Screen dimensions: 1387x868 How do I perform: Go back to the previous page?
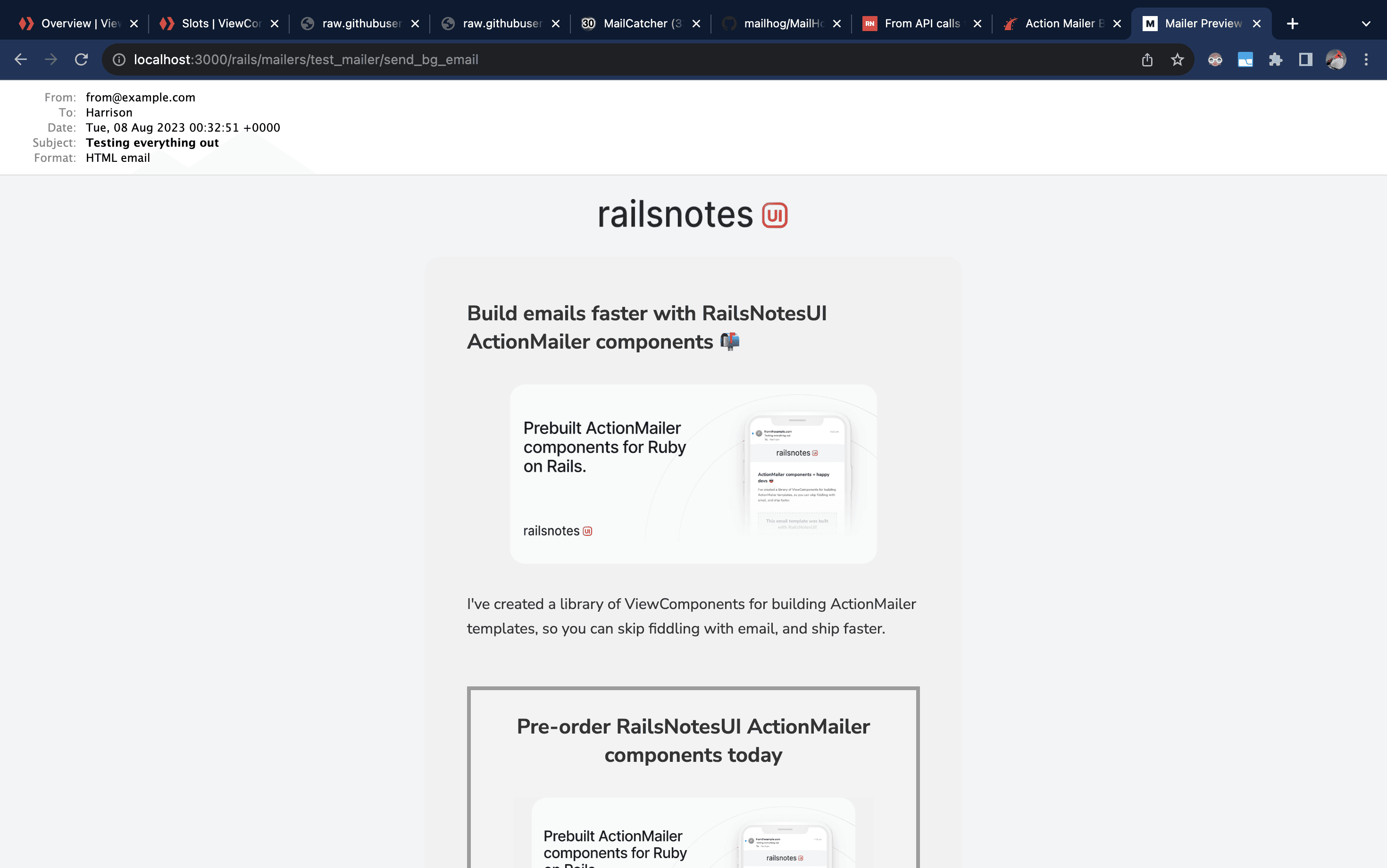pyautogui.click(x=21, y=60)
